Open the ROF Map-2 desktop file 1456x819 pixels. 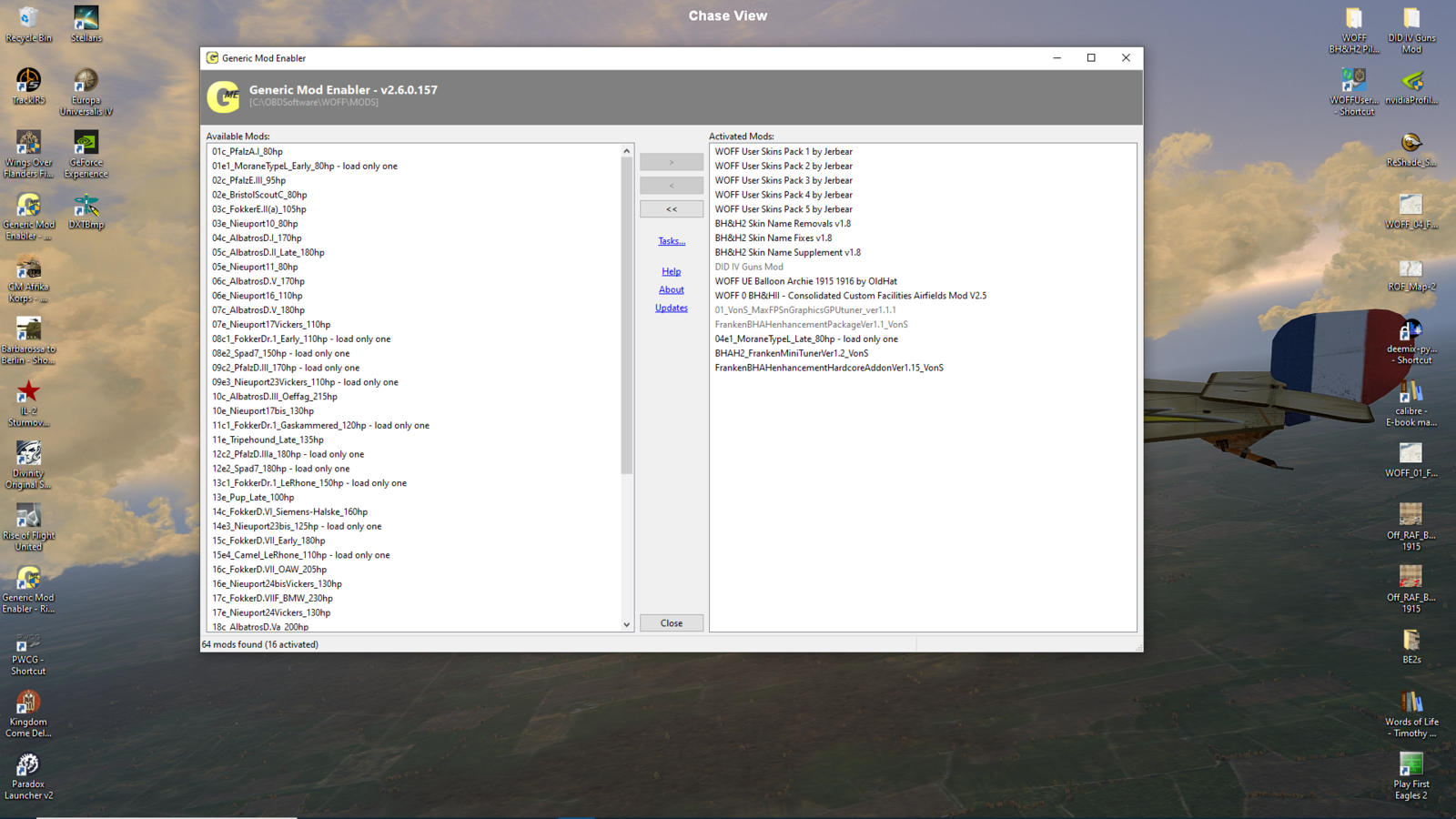point(1411,273)
